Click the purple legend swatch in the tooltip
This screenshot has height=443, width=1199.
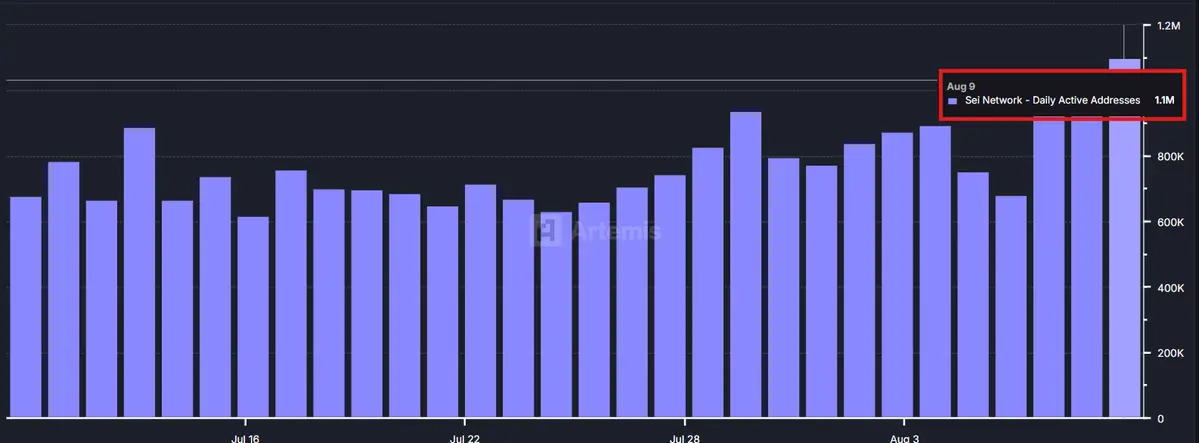pos(952,101)
